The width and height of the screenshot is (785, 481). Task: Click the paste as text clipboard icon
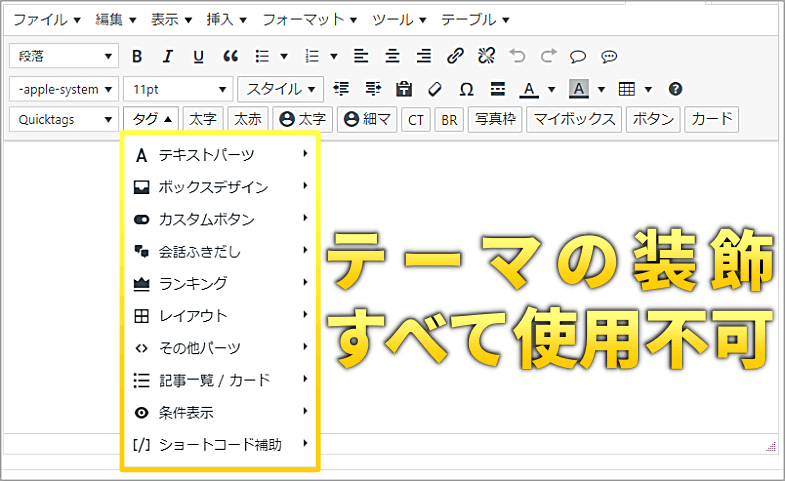[404, 89]
